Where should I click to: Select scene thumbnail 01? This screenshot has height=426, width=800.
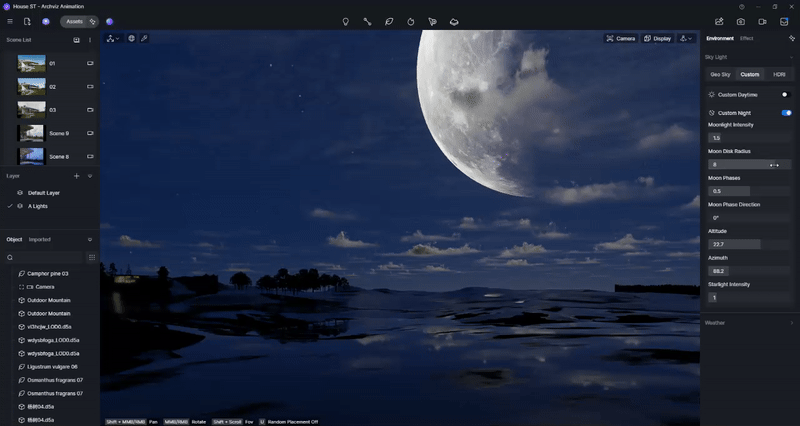tap(31, 63)
